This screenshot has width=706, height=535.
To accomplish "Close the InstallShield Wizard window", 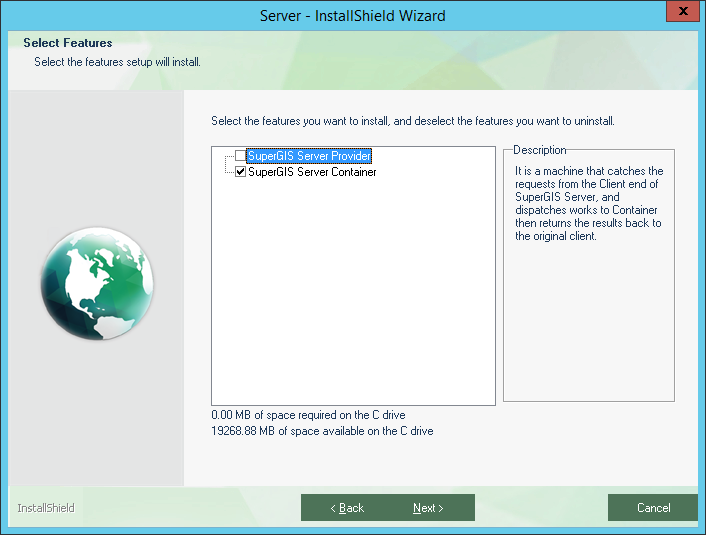I will click(x=683, y=11).
